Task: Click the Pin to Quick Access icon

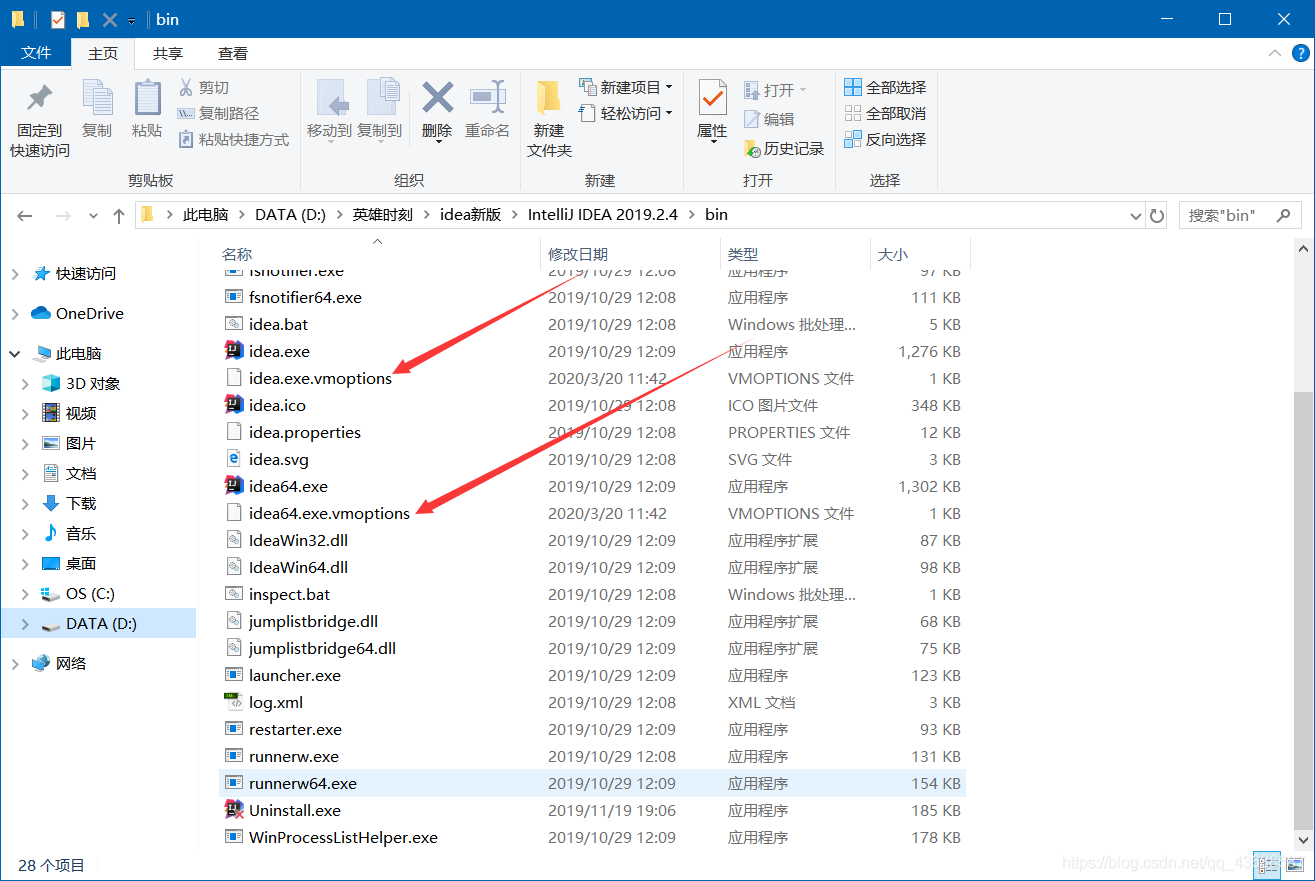Action: coord(40,98)
